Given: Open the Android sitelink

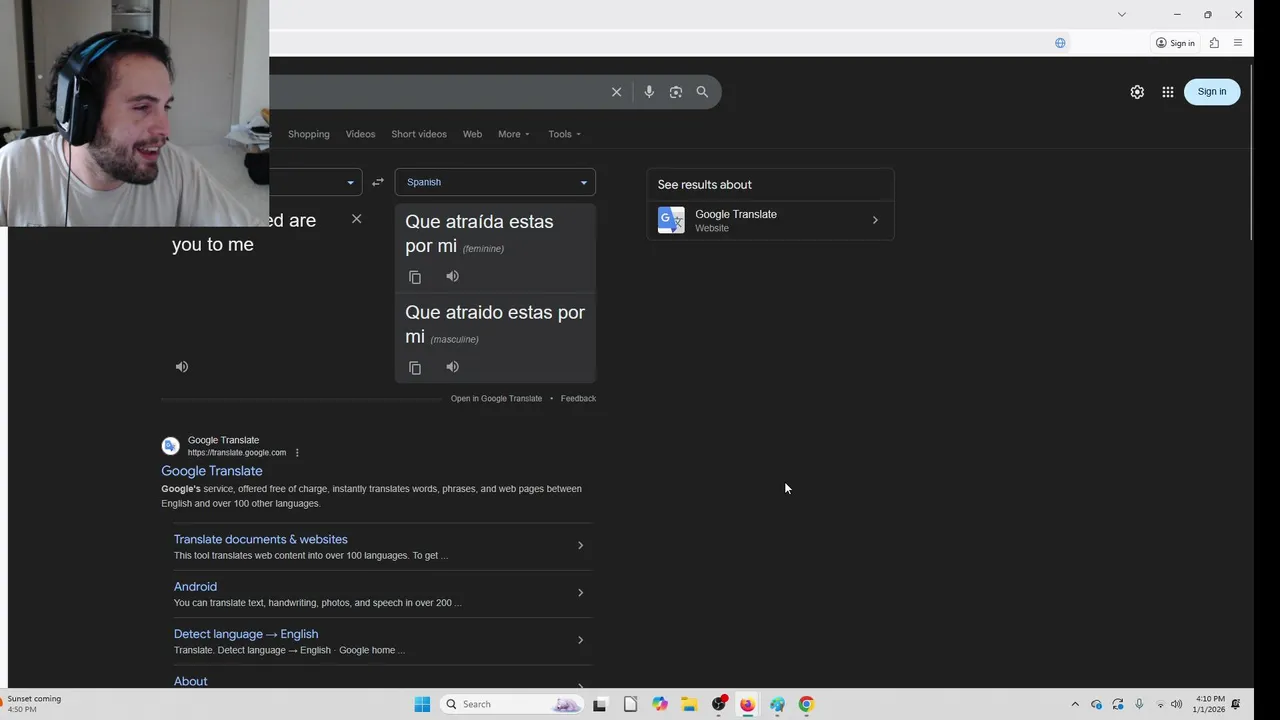Looking at the screenshot, I should [x=195, y=587].
